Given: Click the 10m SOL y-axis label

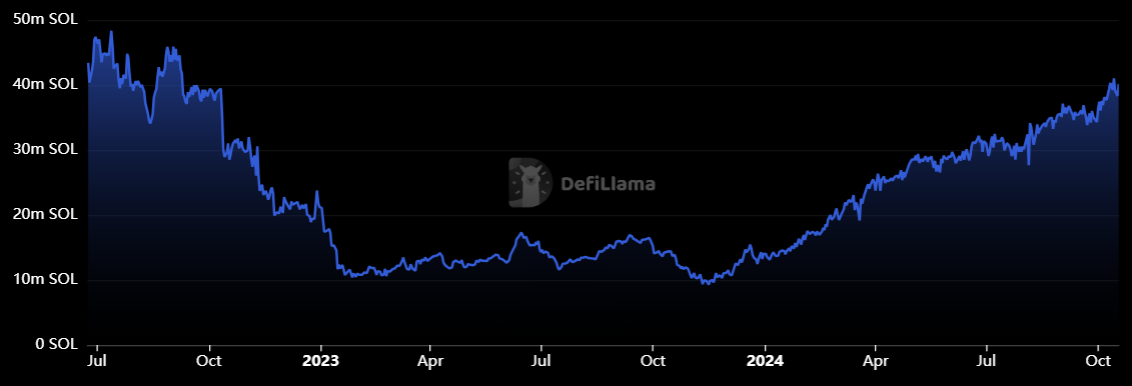Looking at the screenshot, I should tap(45, 279).
